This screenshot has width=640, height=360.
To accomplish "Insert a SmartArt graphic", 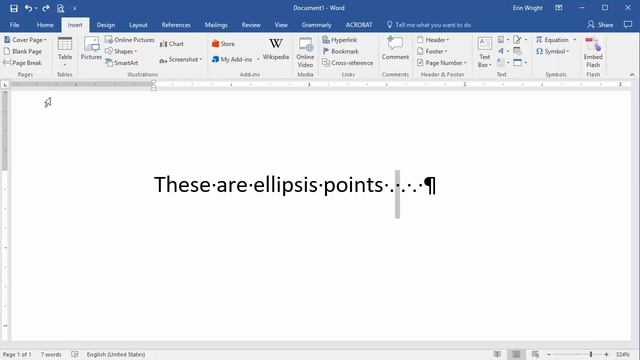I will click(x=122, y=63).
